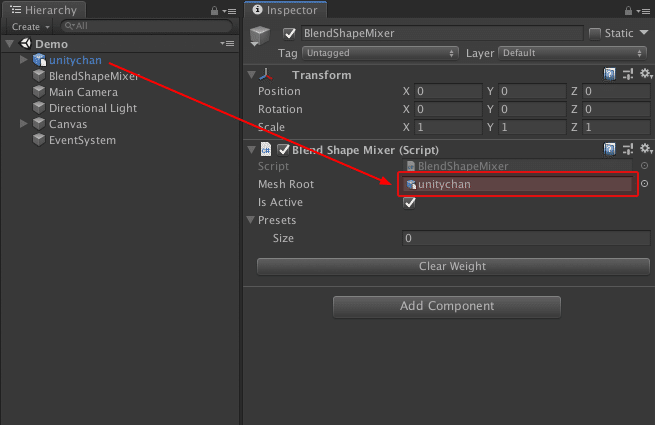Click the BlendShapeMixer cube icon in Hierarchy

(39, 76)
